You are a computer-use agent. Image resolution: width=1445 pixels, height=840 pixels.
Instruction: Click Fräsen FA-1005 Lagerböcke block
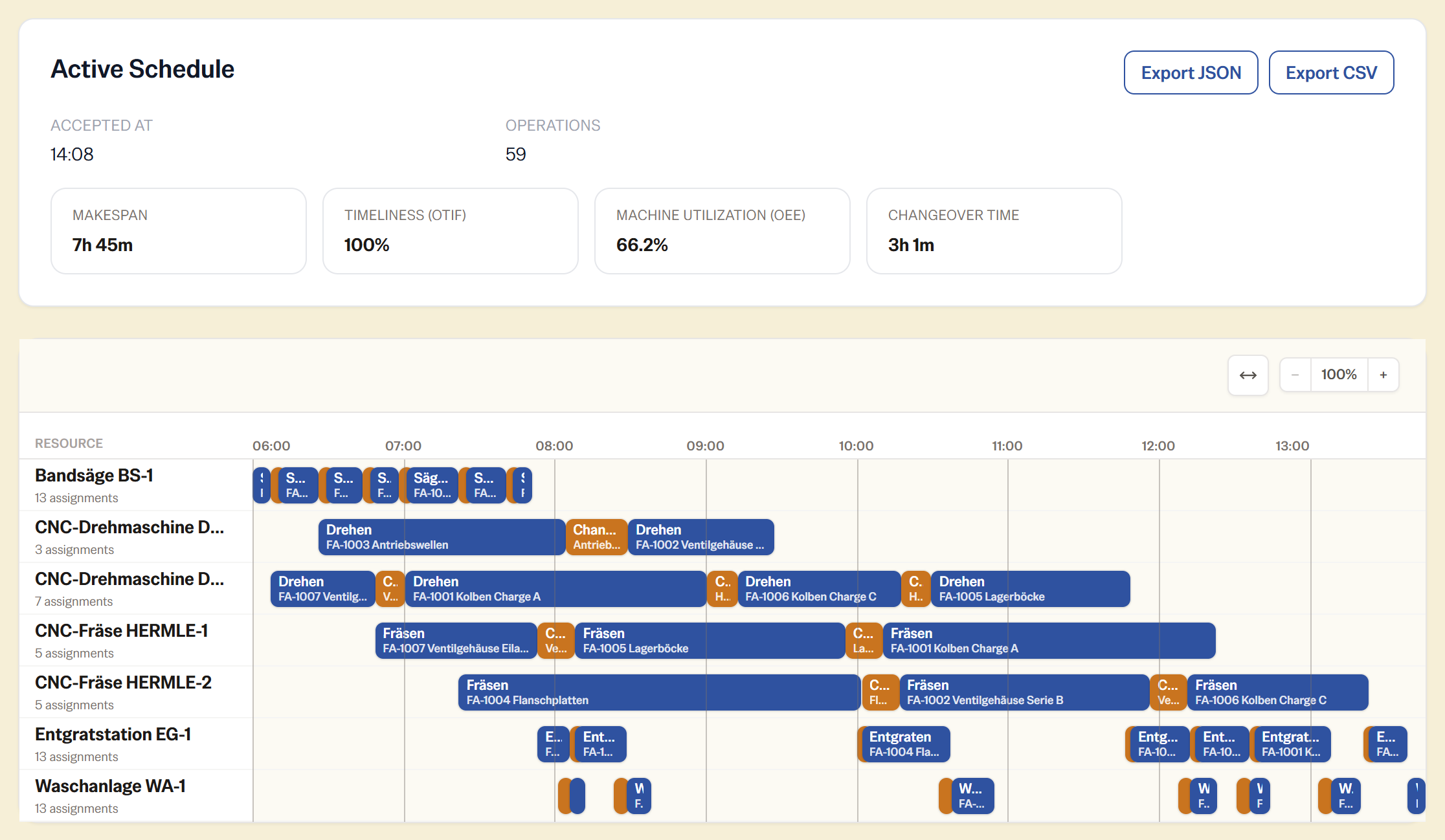[x=710, y=641]
